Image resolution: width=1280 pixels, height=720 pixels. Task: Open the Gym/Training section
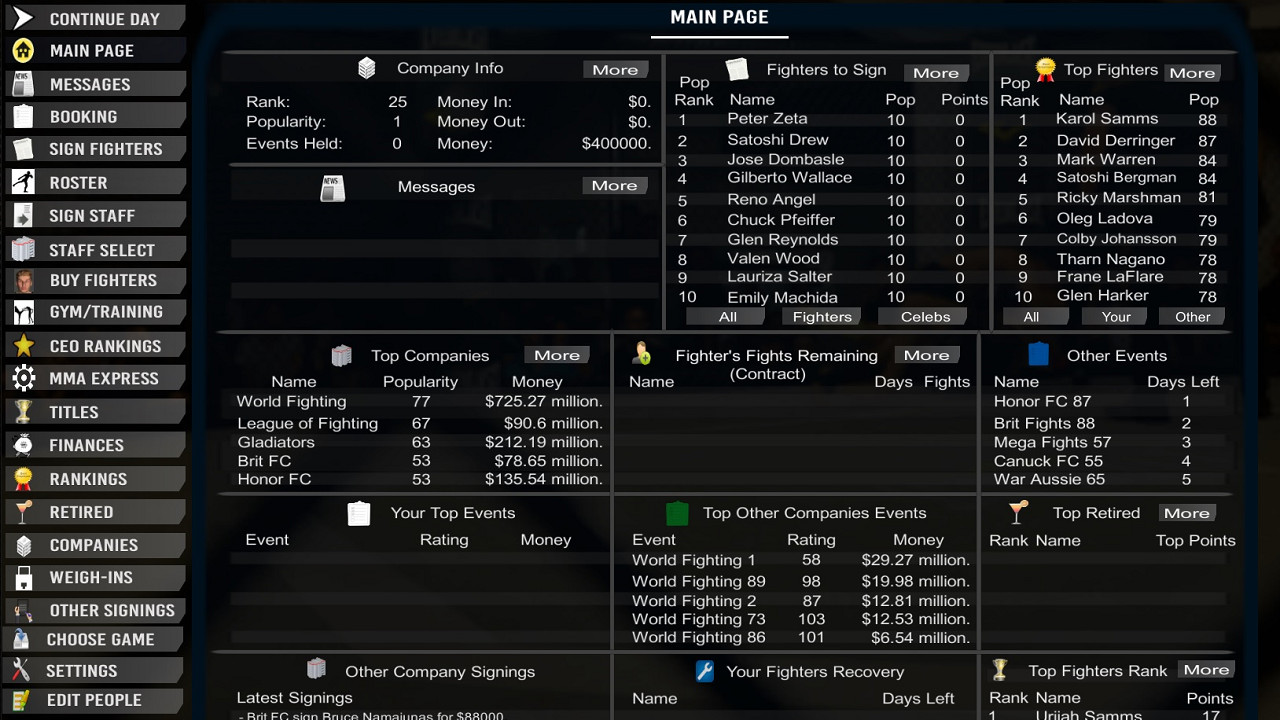[x=106, y=312]
